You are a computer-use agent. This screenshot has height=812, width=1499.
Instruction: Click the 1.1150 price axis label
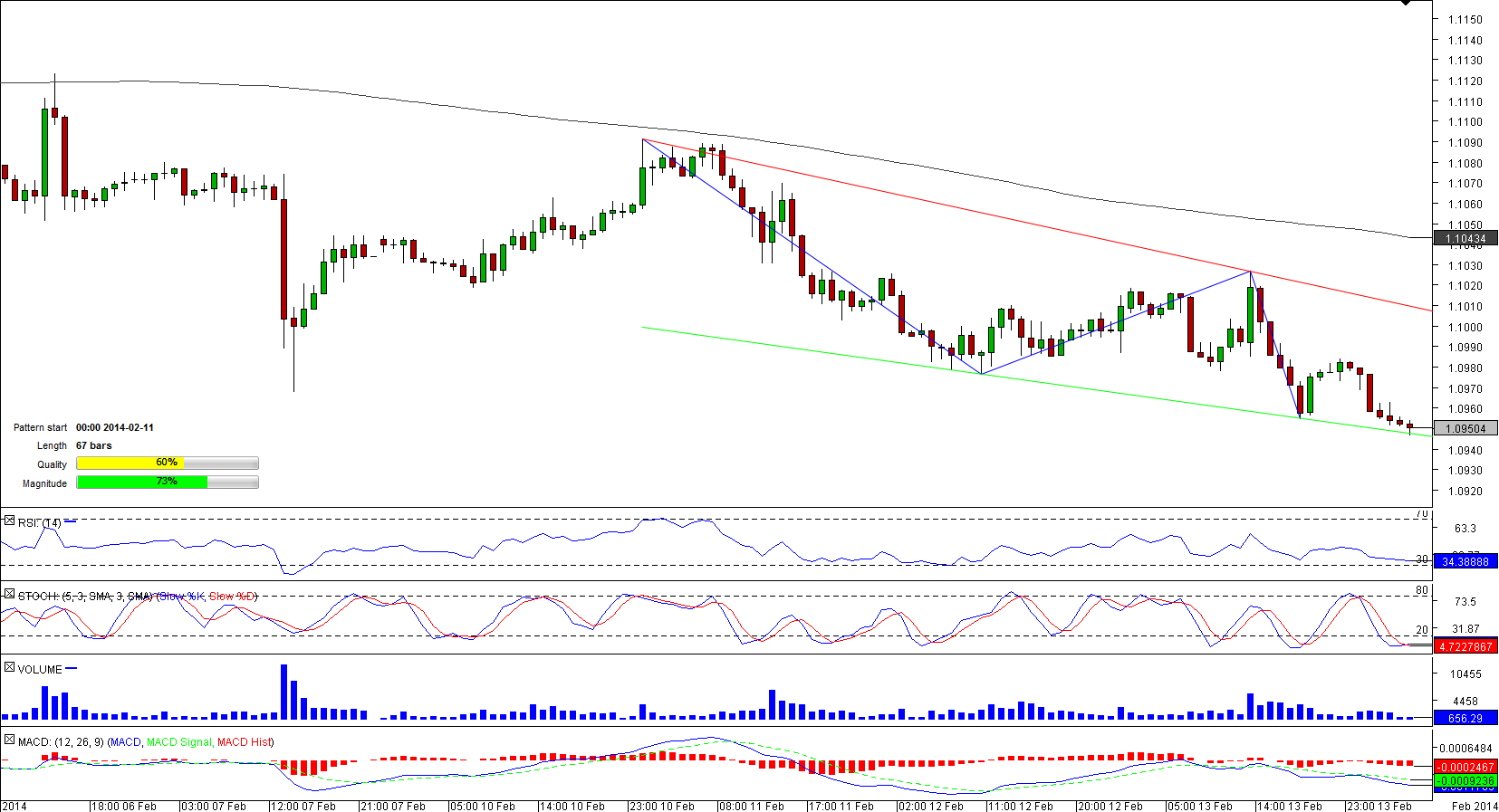pos(1465,20)
